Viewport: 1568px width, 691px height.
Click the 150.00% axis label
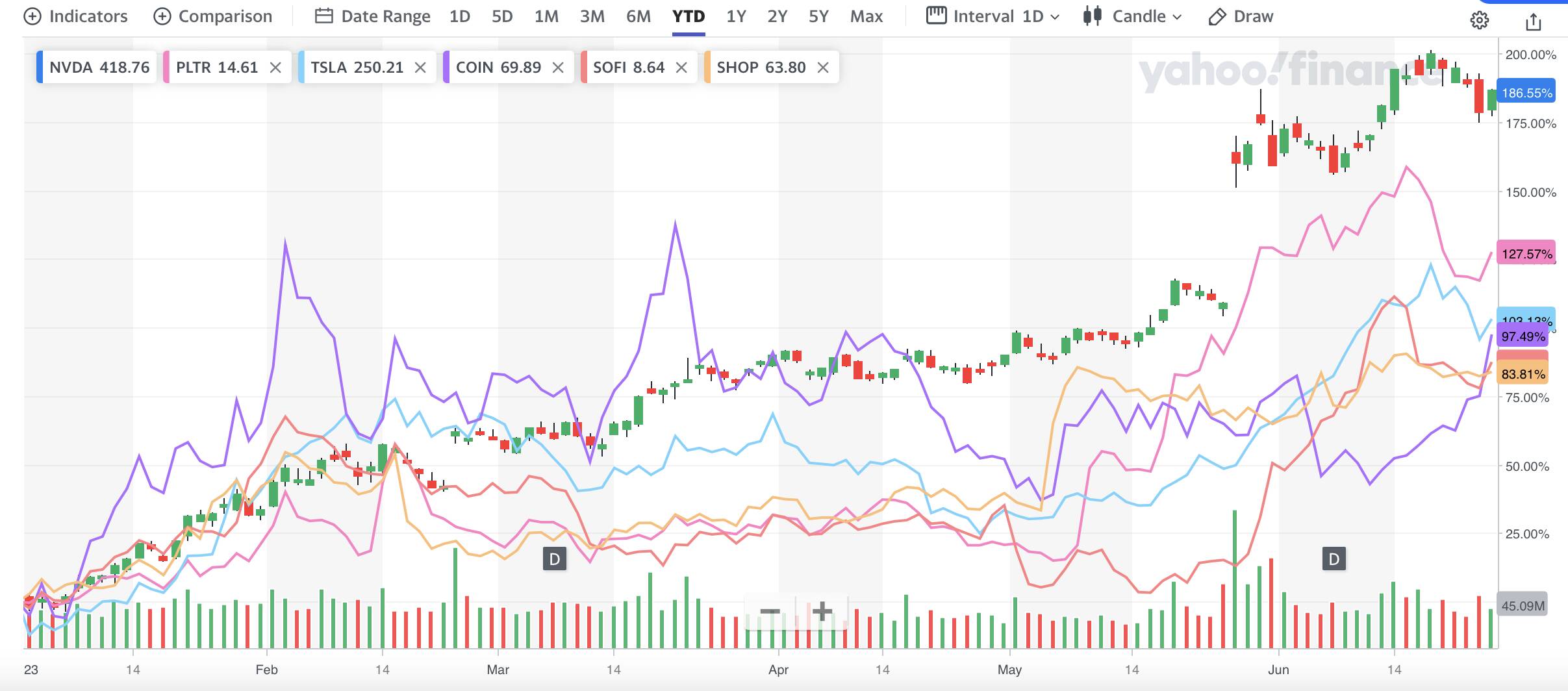[x=1530, y=192]
